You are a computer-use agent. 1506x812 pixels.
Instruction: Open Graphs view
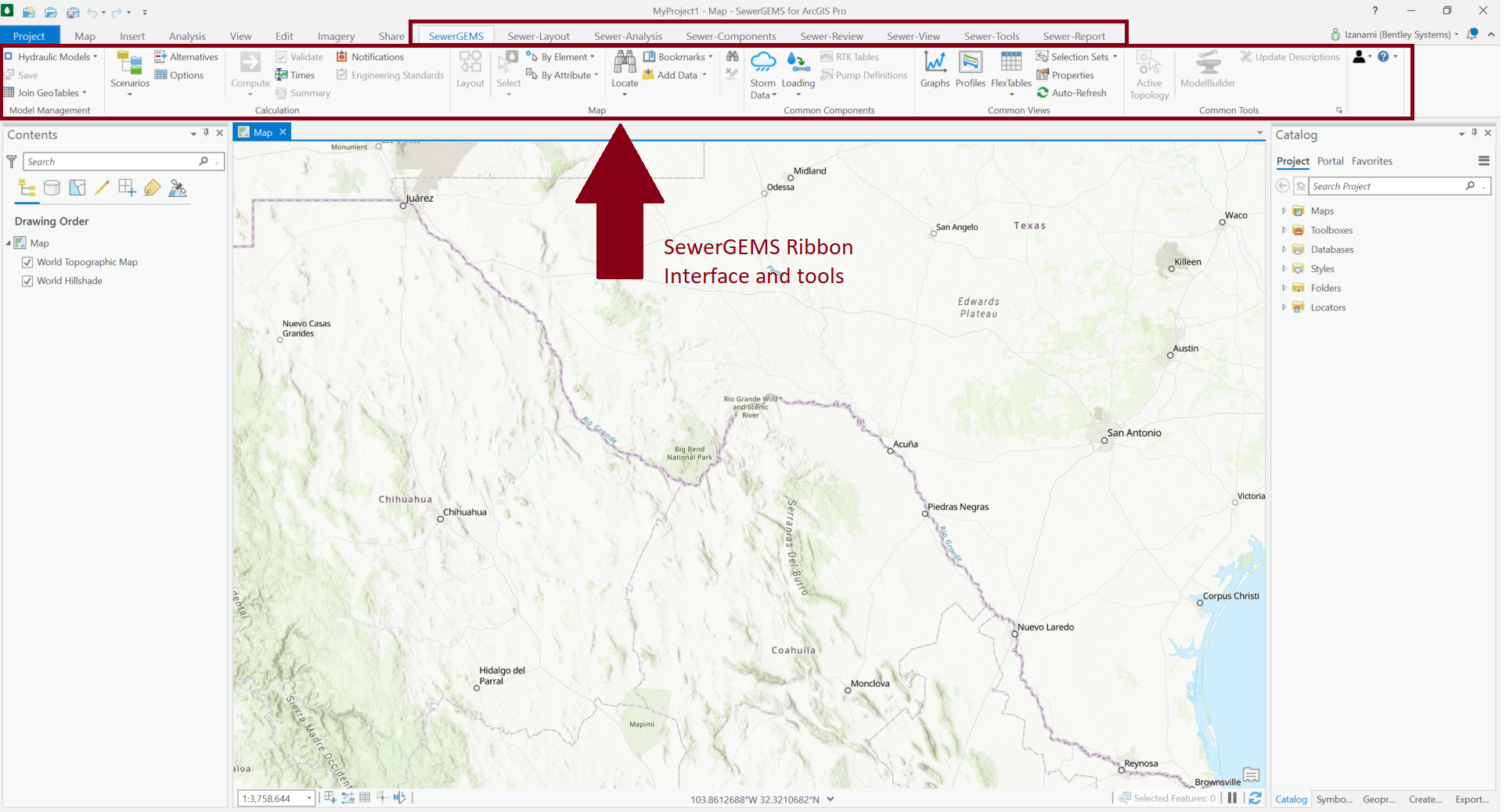[935, 70]
